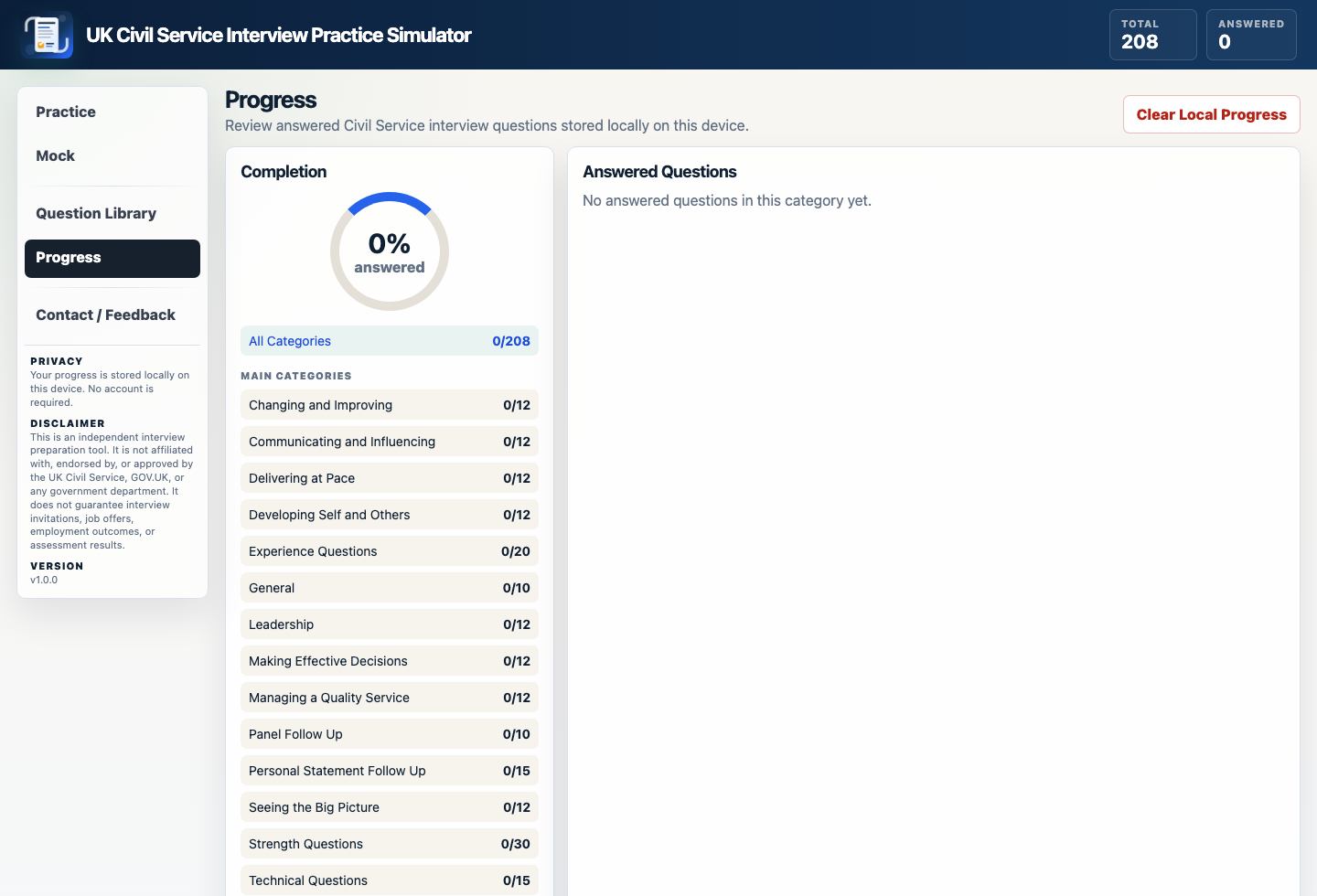Click the 0/20 count for Experience Questions
The image size is (1317, 896).
[516, 551]
